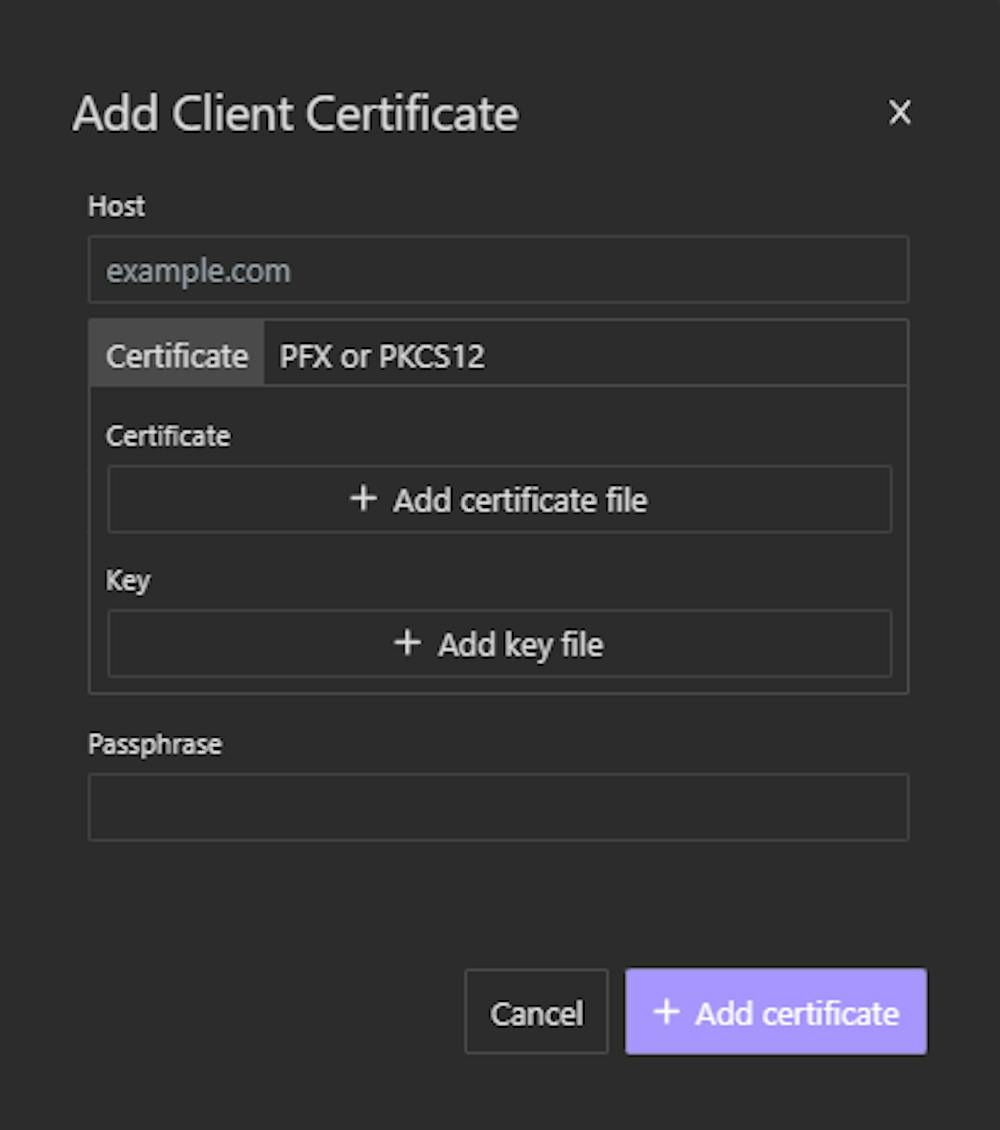Click inside the Host field showing example.com
The width and height of the screenshot is (1000, 1130).
pos(498,269)
